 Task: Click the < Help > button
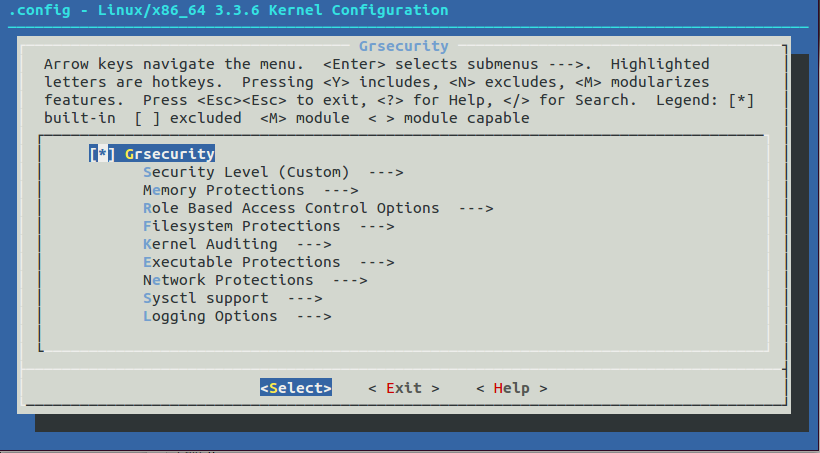[x=511, y=388]
